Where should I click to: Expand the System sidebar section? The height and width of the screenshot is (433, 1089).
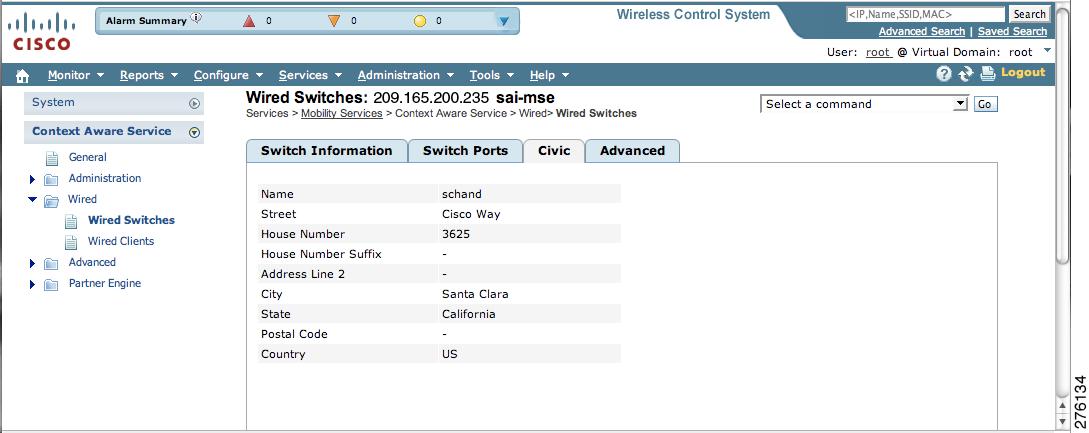(194, 104)
